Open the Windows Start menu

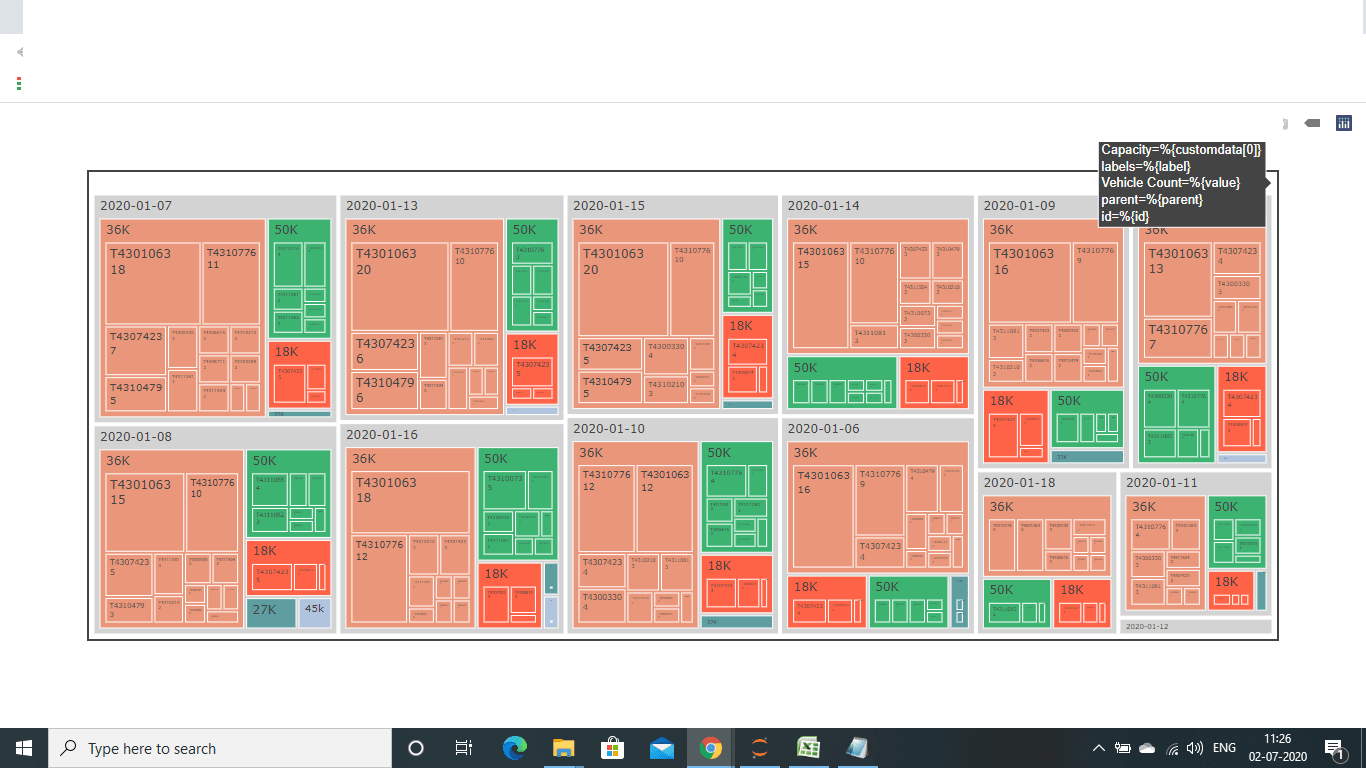(x=24, y=748)
